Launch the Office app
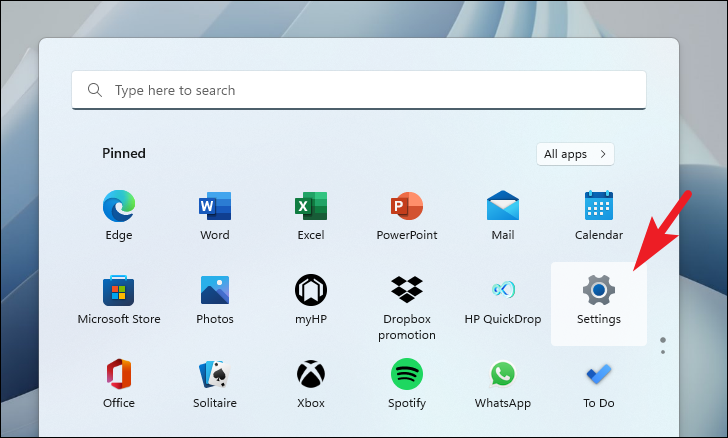Screen dimensions: 728x438 [x=119, y=383]
